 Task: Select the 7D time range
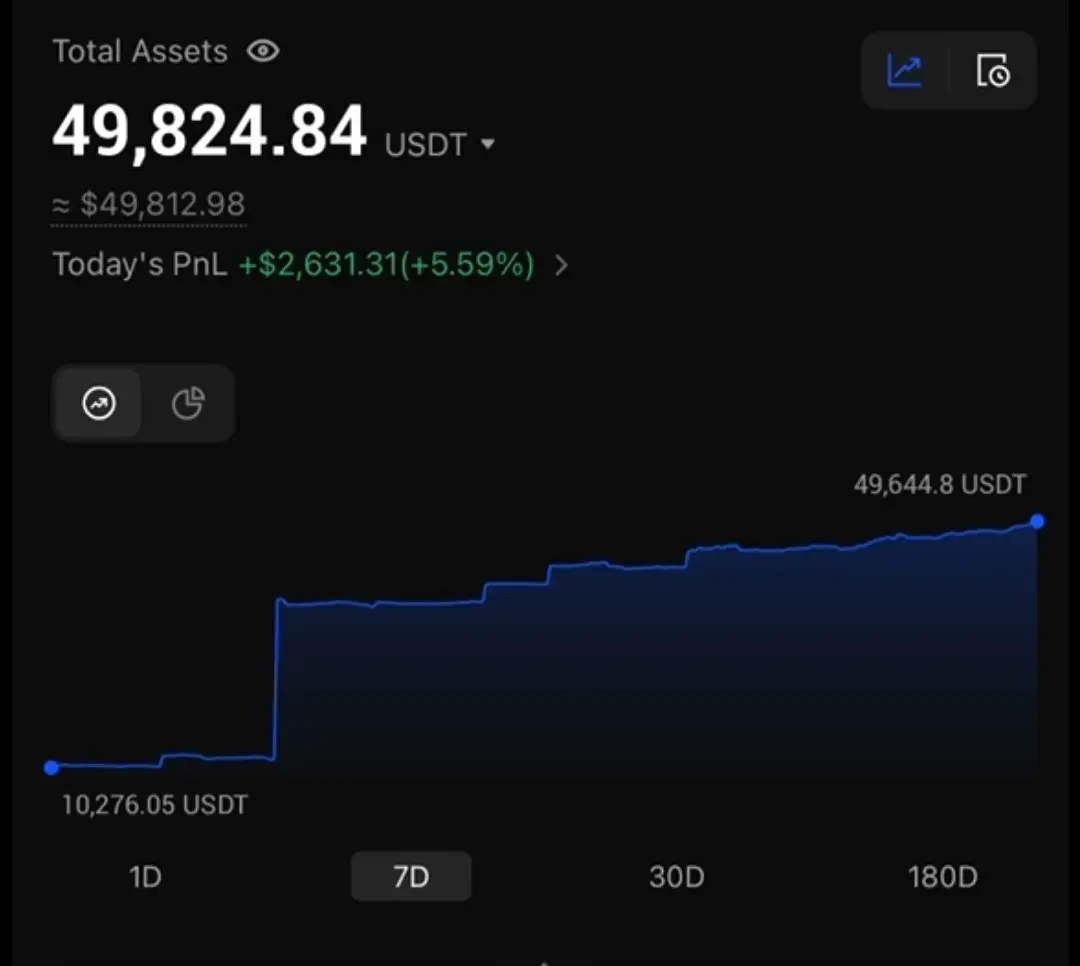[411, 876]
